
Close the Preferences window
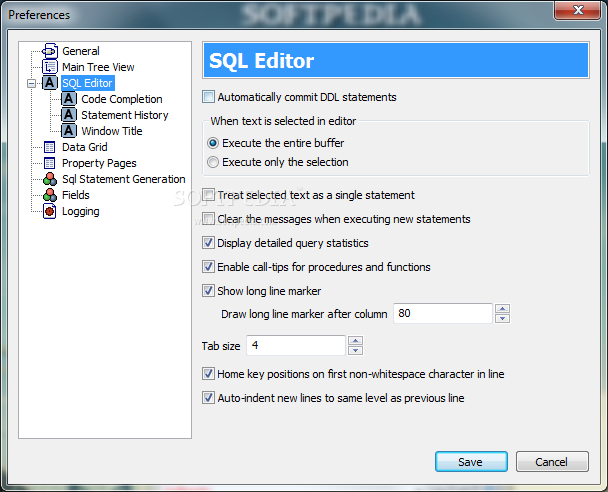[x=578, y=10]
